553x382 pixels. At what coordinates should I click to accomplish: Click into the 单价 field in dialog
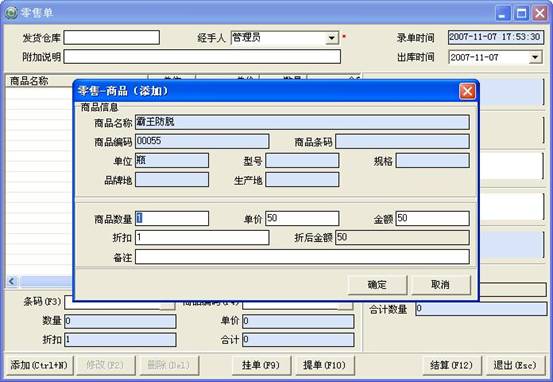click(x=302, y=218)
